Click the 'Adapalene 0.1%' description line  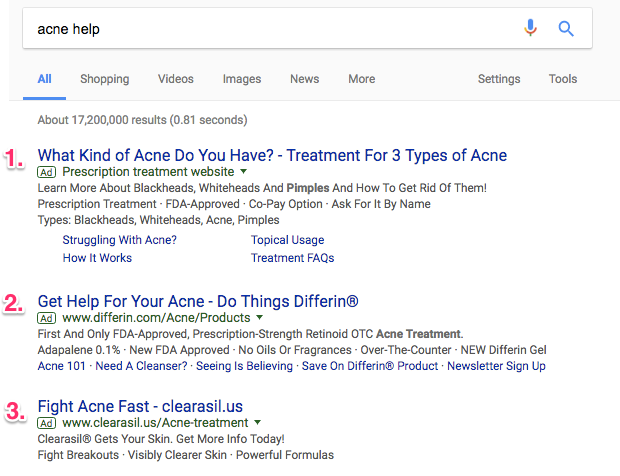(292, 350)
